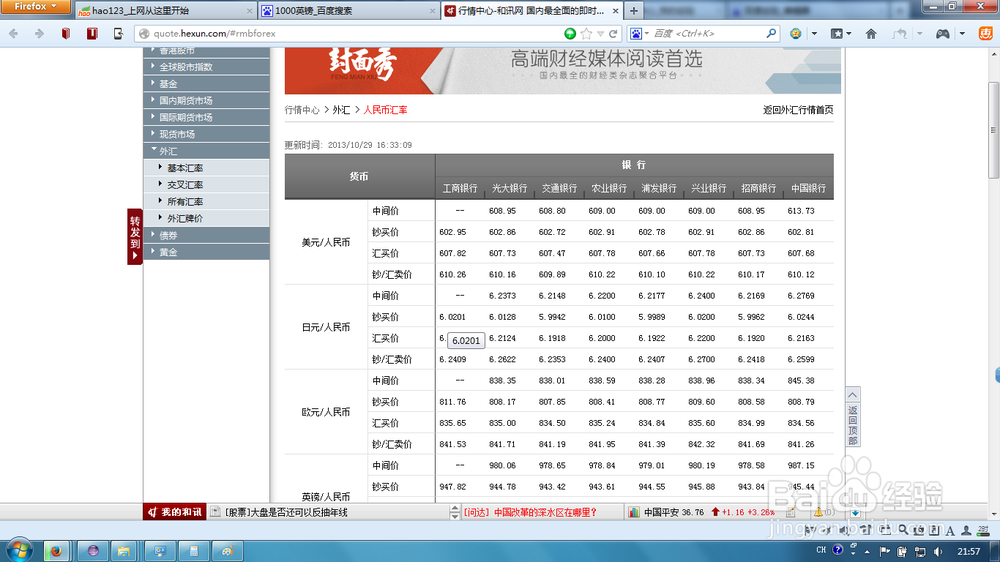This screenshot has height=562, width=1000.
Task: Click 返回顶部 back-to-top button
Action: pyautogui.click(x=853, y=417)
